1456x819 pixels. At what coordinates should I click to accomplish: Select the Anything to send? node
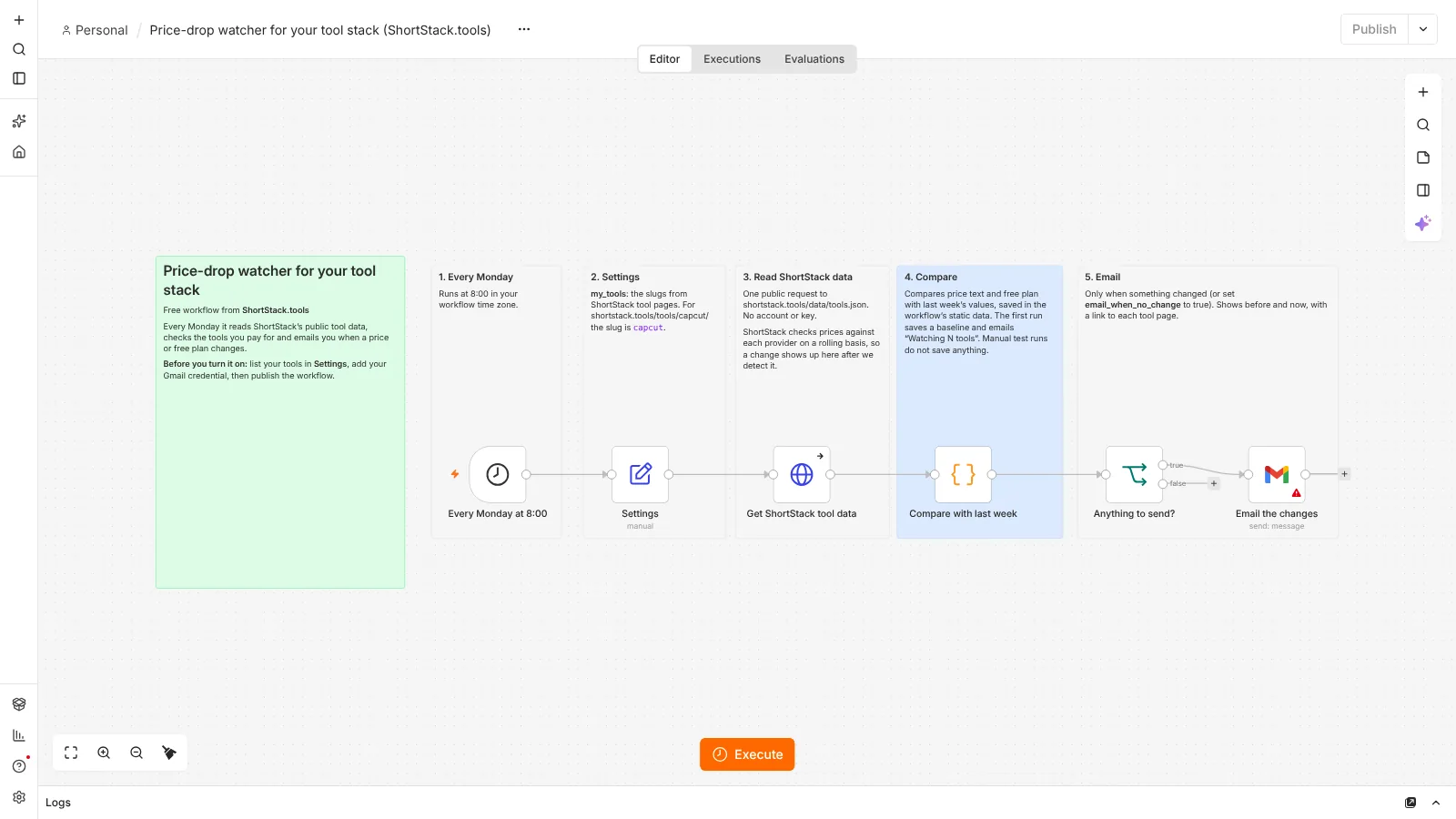pos(1135,474)
